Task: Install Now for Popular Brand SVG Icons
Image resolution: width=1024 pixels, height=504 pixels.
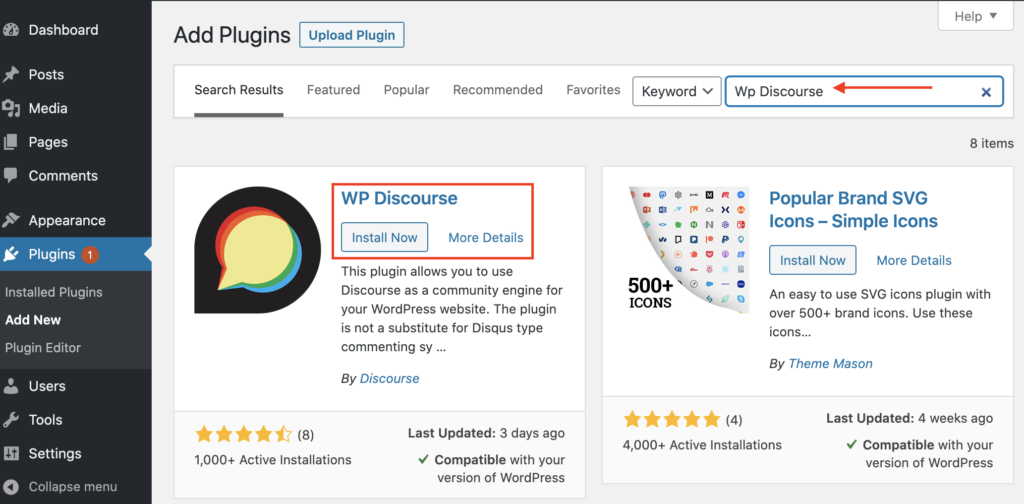Action: 813,260
